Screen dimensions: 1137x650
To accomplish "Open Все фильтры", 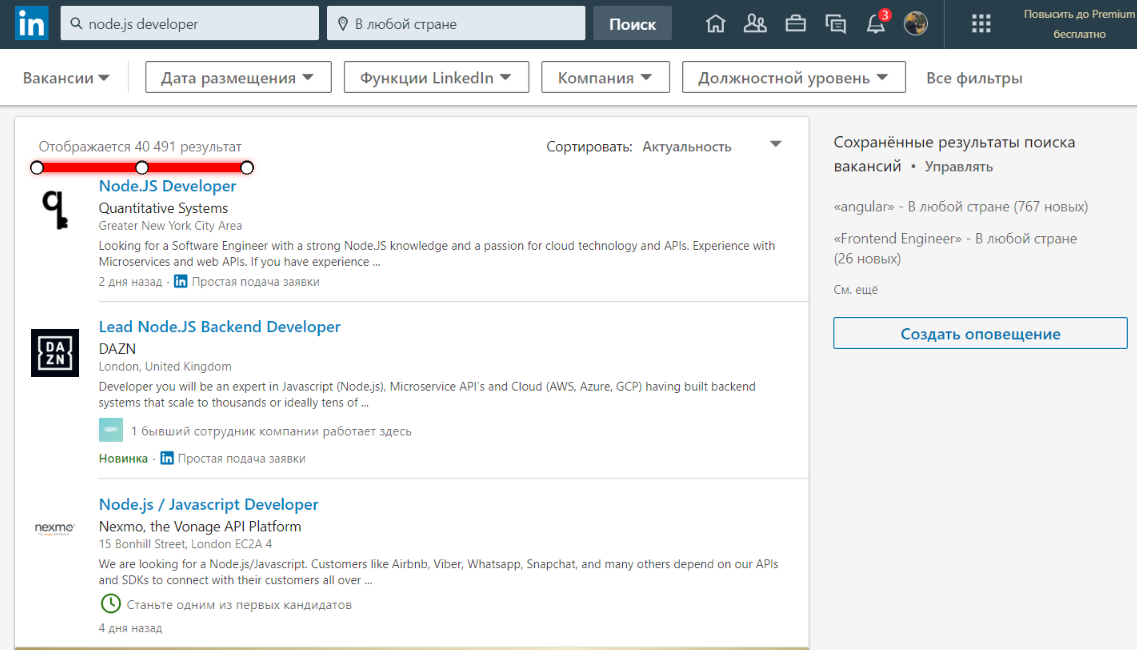I will [x=974, y=78].
